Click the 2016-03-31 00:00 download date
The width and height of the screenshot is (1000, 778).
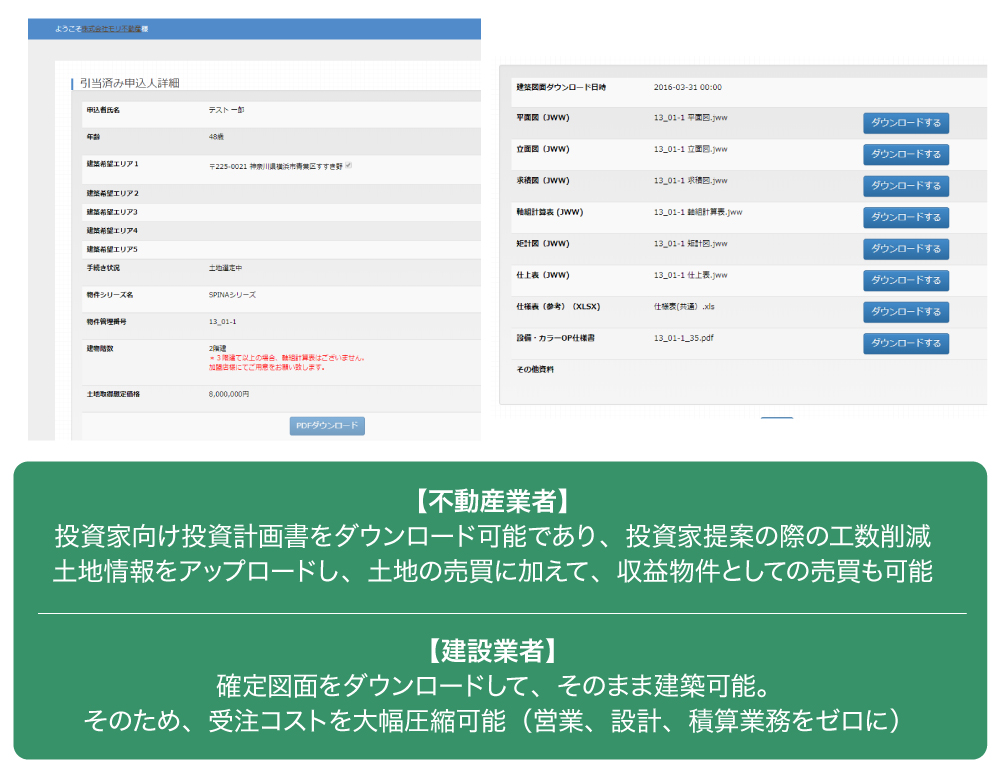click(x=688, y=87)
